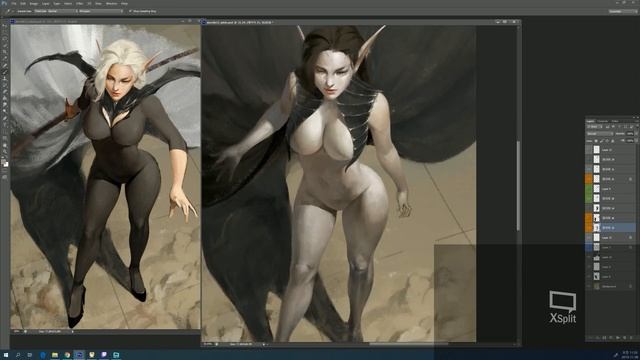Select the Spot Healing Brush tool
The width and height of the screenshot is (640, 360).
[x=5, y=65]
